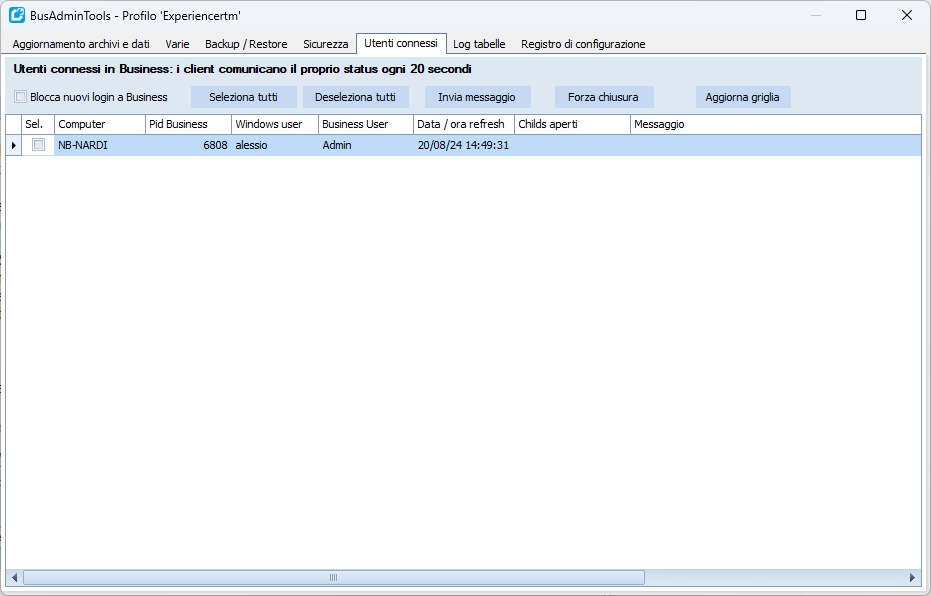The width and height of the screenshot is (931, 596).
Task: Click the Deseleziona tutti button
Action: coord(355,97)
